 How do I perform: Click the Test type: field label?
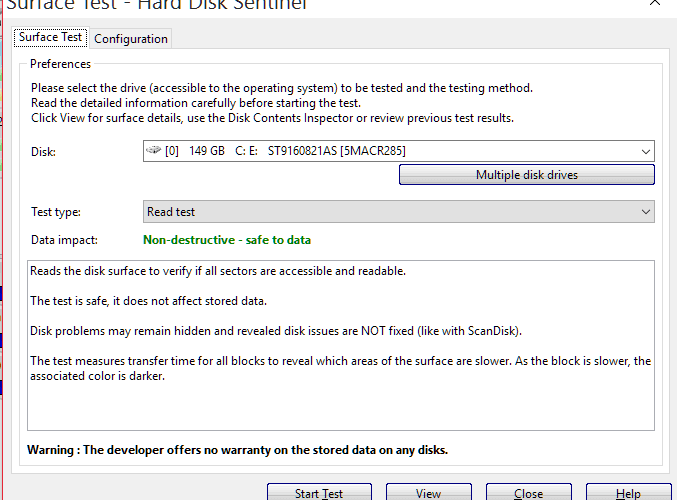[x=56, y=212]
